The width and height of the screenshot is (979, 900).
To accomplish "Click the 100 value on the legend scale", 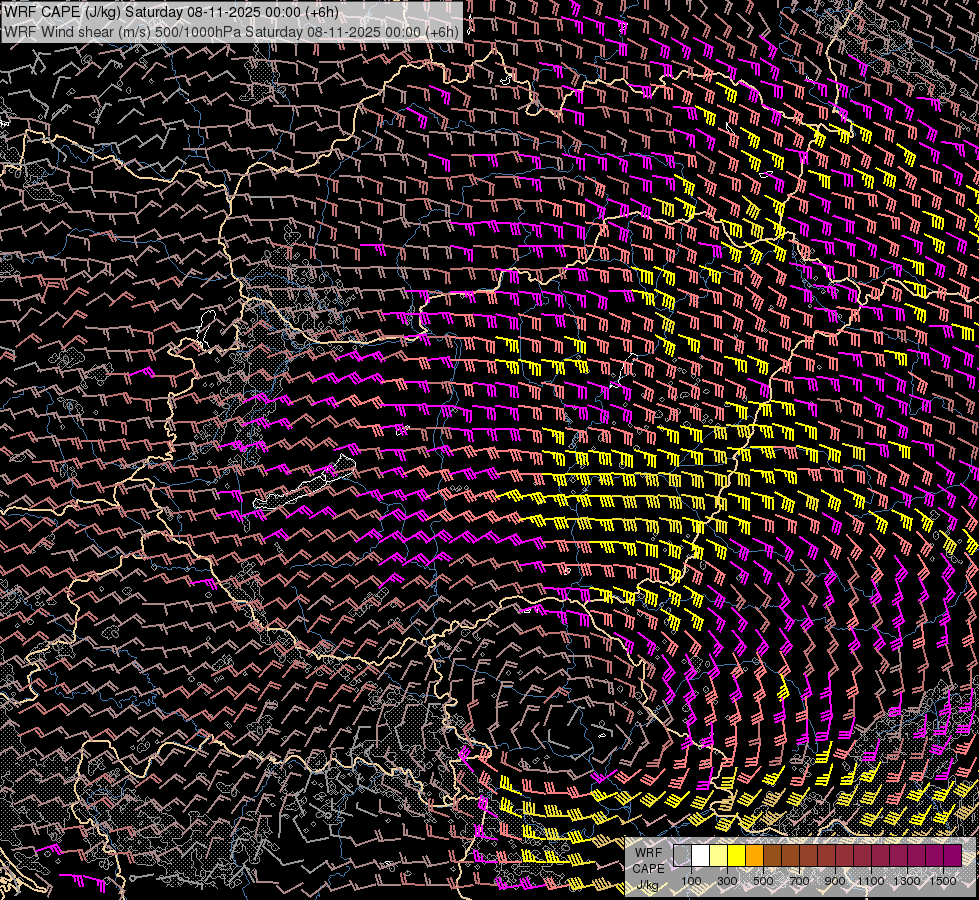I will (691, 881).
